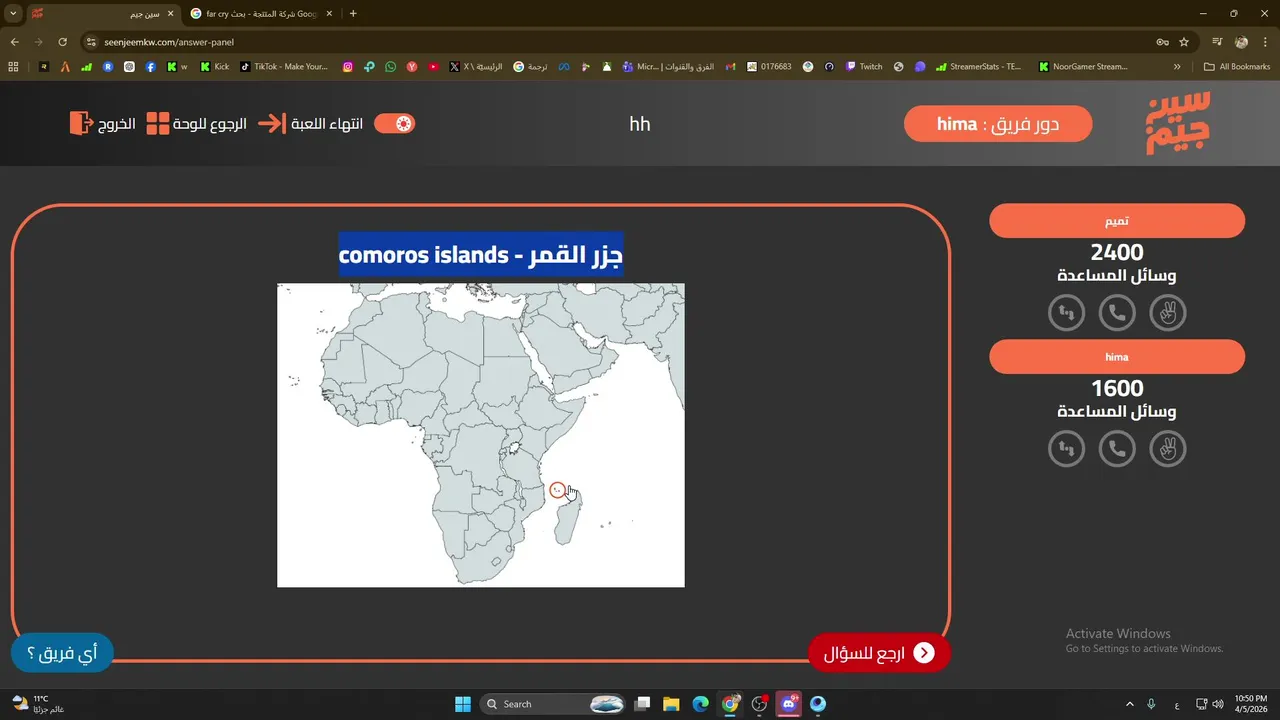This screenshot has width=1280, height=720.
Task: Open the ترجمة Google bookmark
Action: (x=530, y=67)
